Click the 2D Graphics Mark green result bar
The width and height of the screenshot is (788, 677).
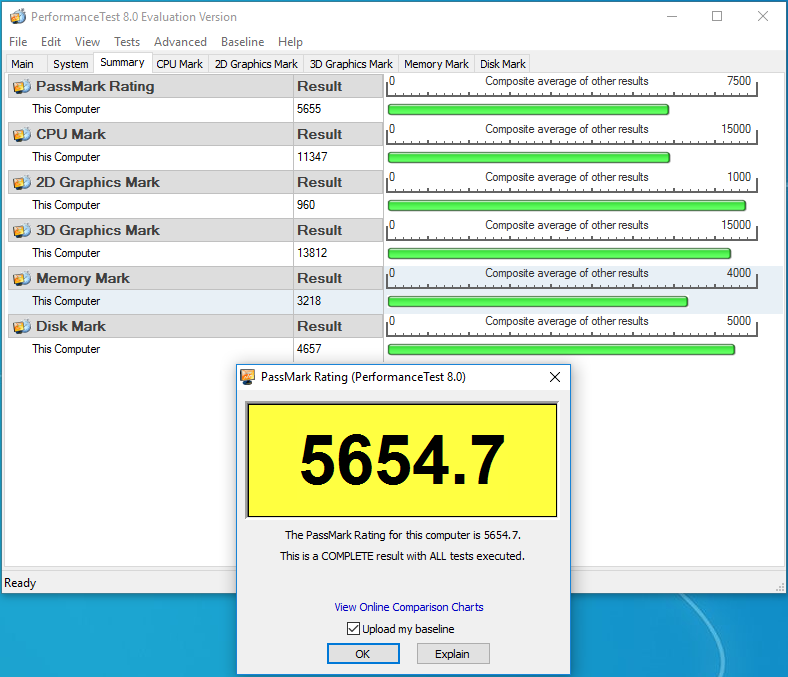(567, 206)
